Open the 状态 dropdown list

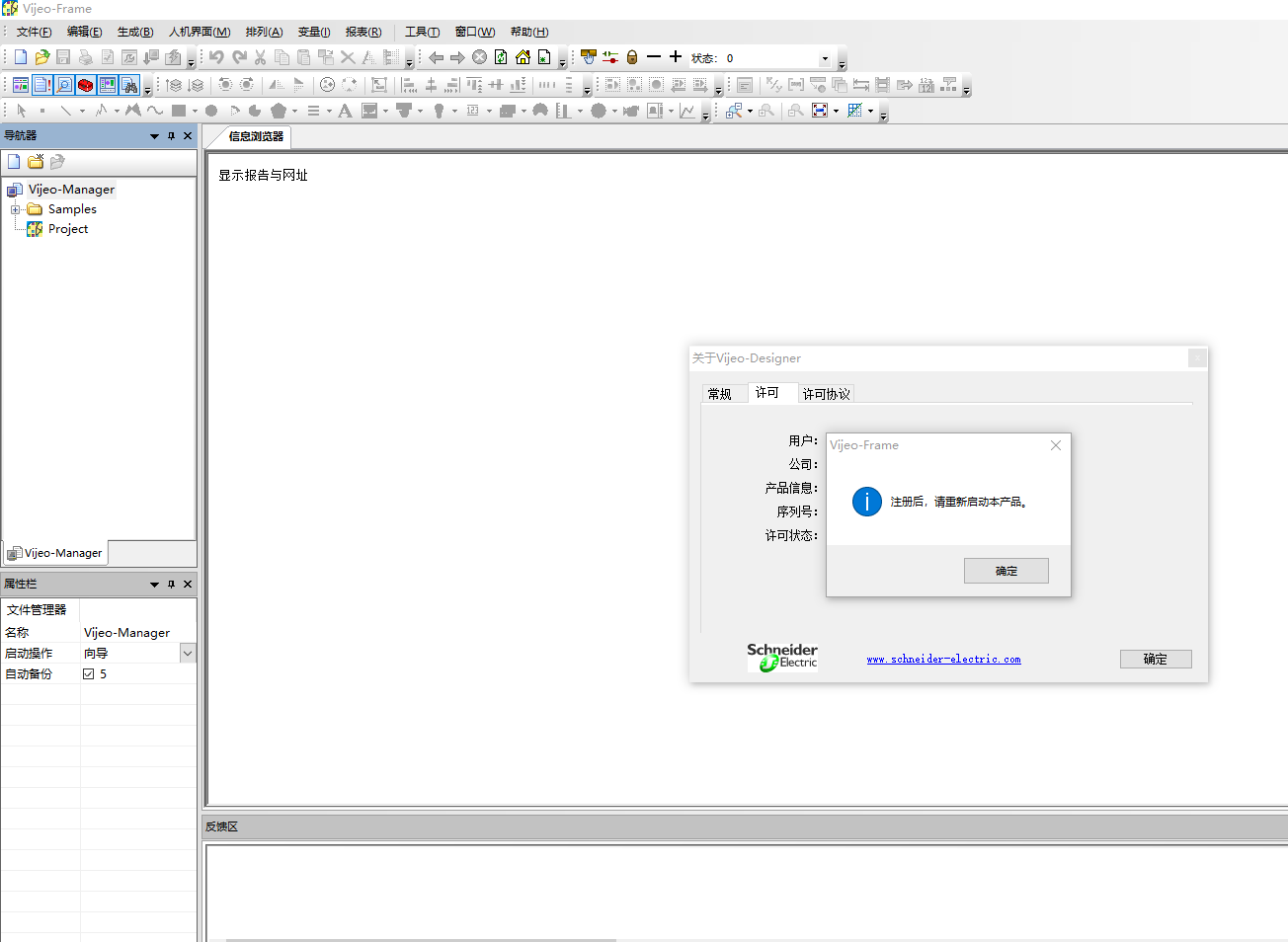[825, 58]
